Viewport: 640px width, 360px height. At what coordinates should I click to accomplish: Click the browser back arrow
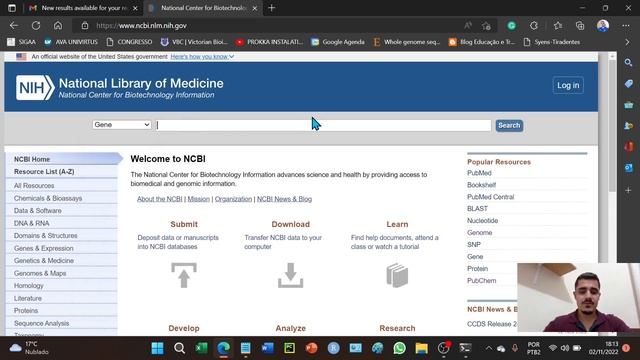pos(14,25)
